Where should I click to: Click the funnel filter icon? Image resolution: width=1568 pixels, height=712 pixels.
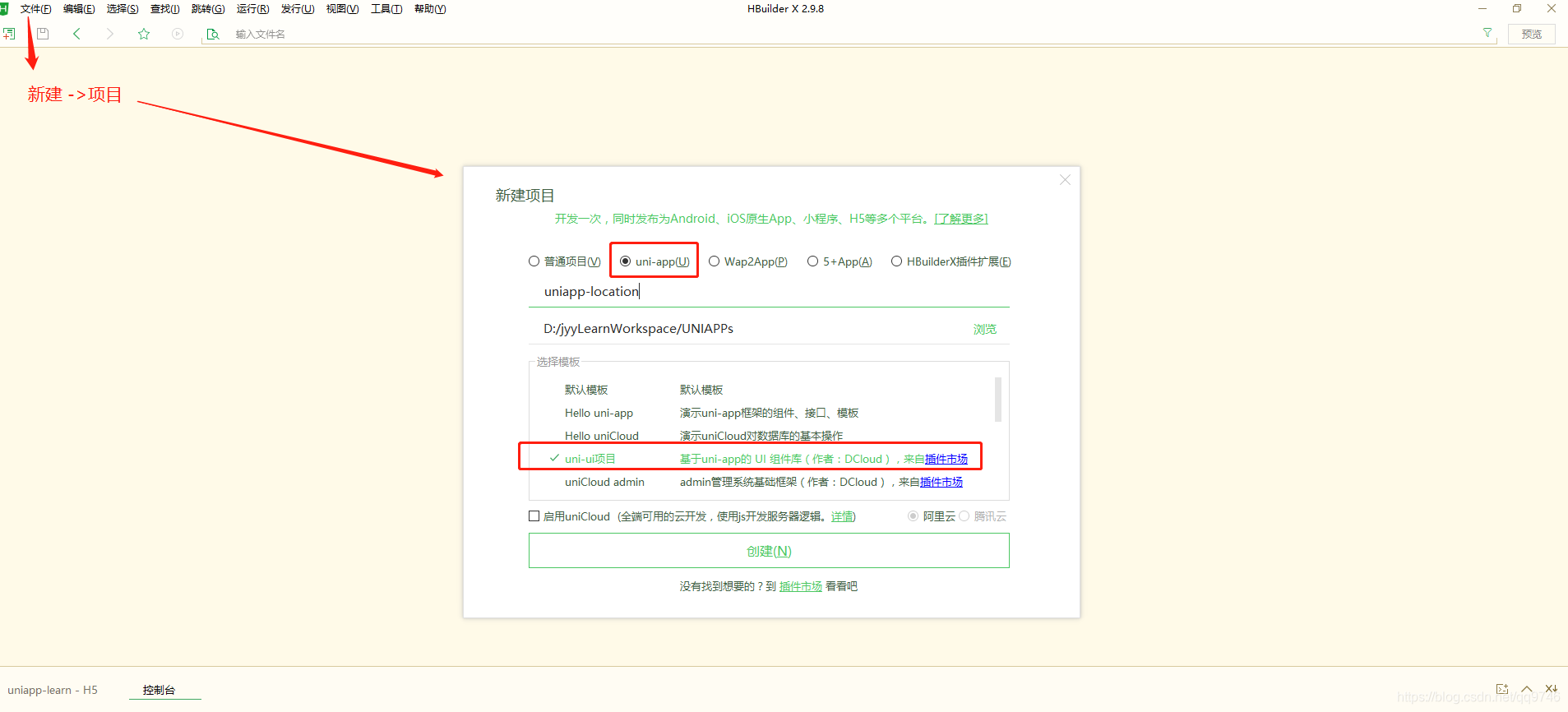(x=1487, y=33)
